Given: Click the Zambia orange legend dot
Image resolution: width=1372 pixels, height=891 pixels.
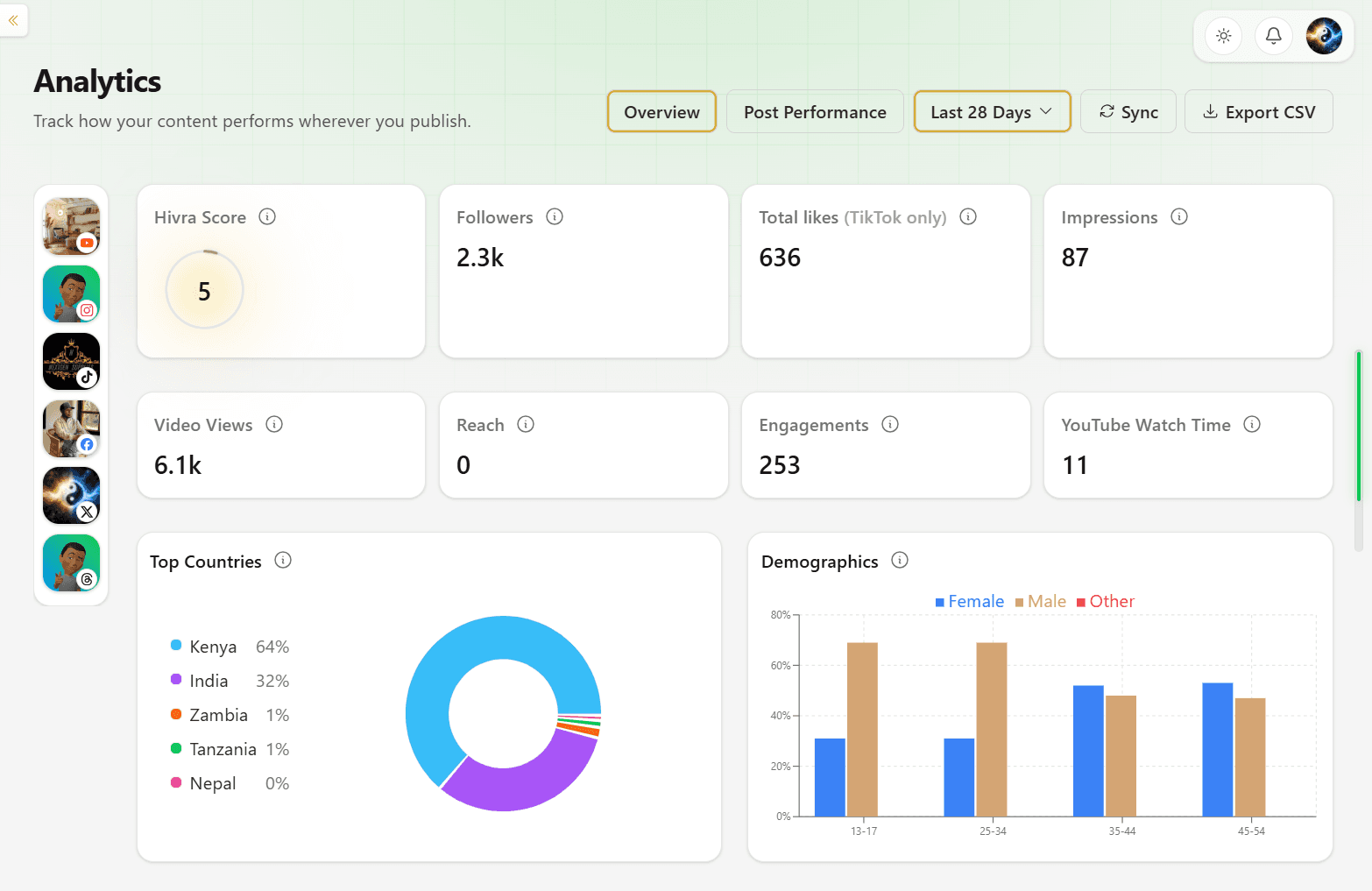Looking at the screenshot, I should click(x=176, y=714).
